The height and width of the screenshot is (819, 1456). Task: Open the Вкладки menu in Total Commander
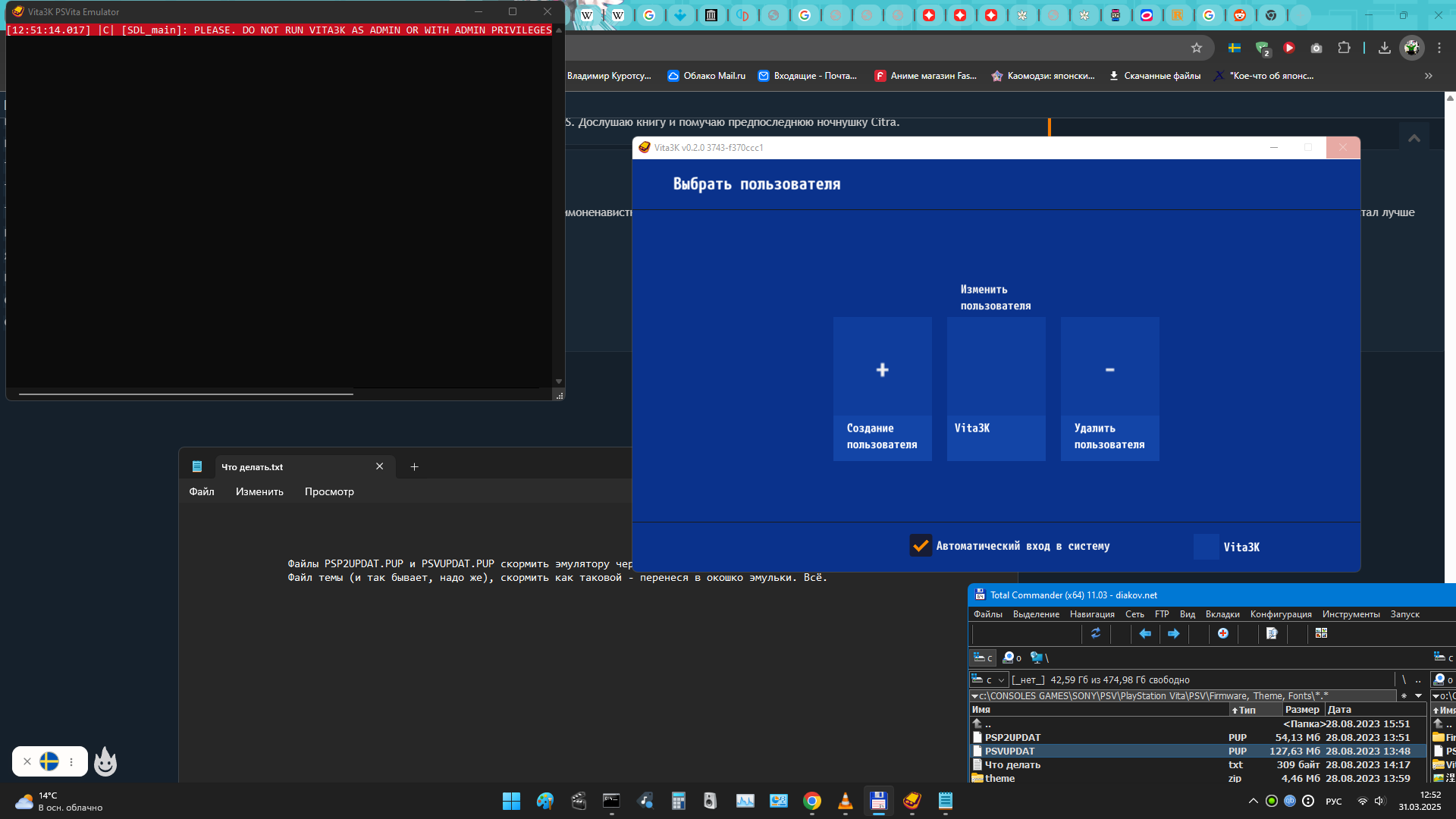1222,614
